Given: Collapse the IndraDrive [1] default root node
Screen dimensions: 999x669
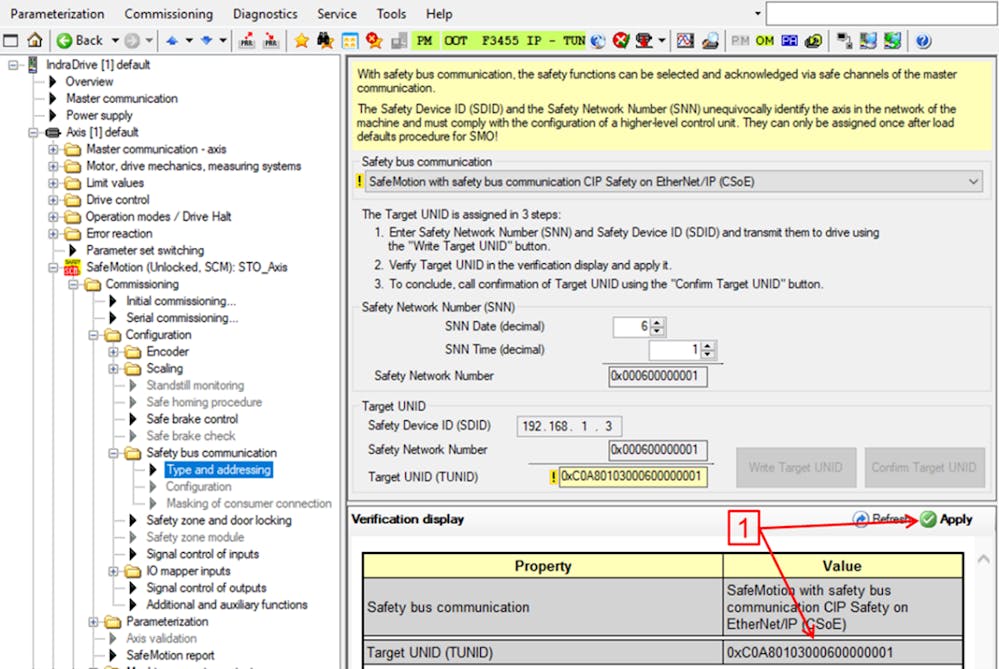Looking at the screenshot, I should [x=13, y=65].
